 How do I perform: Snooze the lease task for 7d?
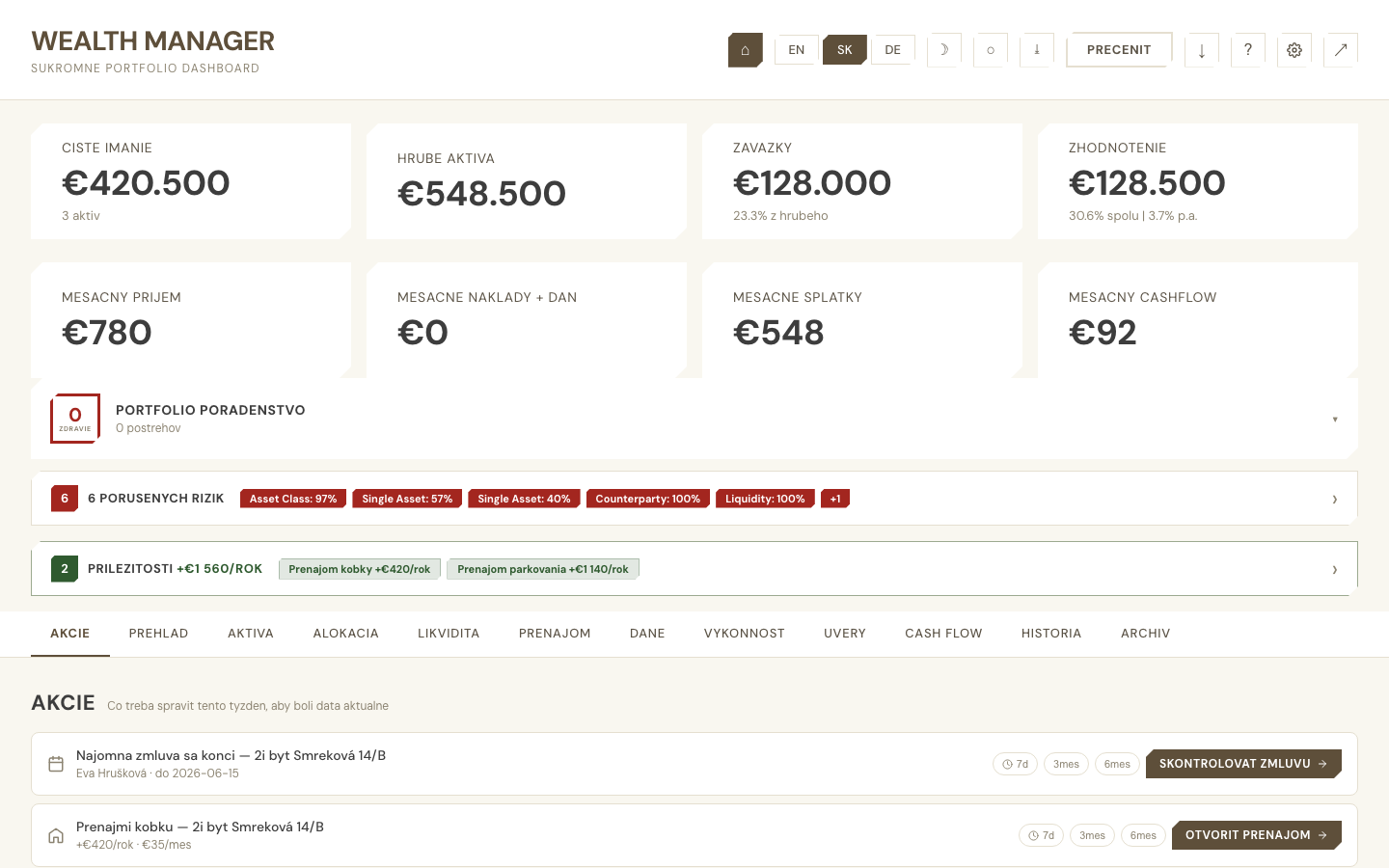click(1015, 763)
